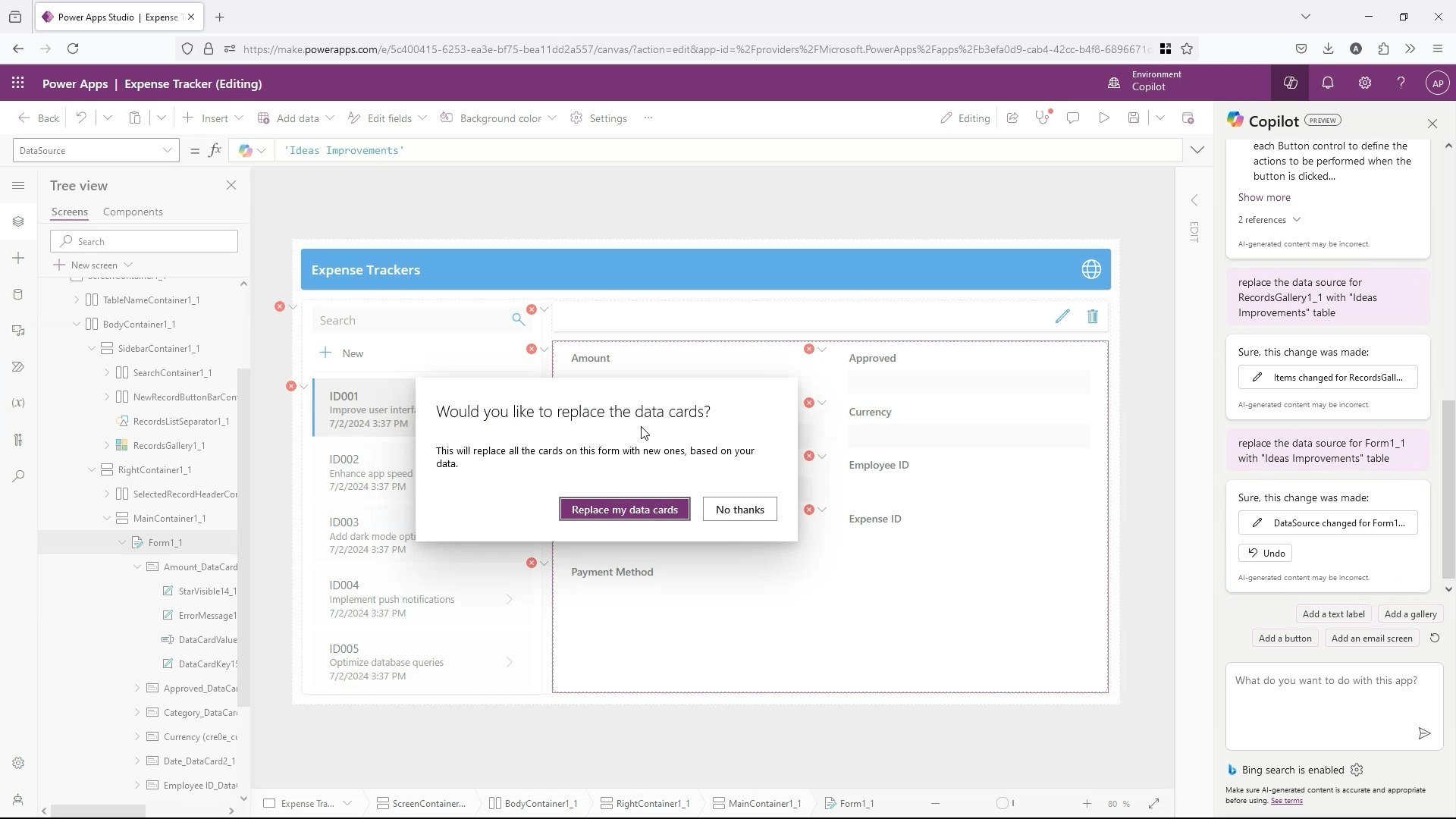Viewport: 1456px width, 819px height.
Task: Switch to the Components tab
Action: tap(133, 212)
